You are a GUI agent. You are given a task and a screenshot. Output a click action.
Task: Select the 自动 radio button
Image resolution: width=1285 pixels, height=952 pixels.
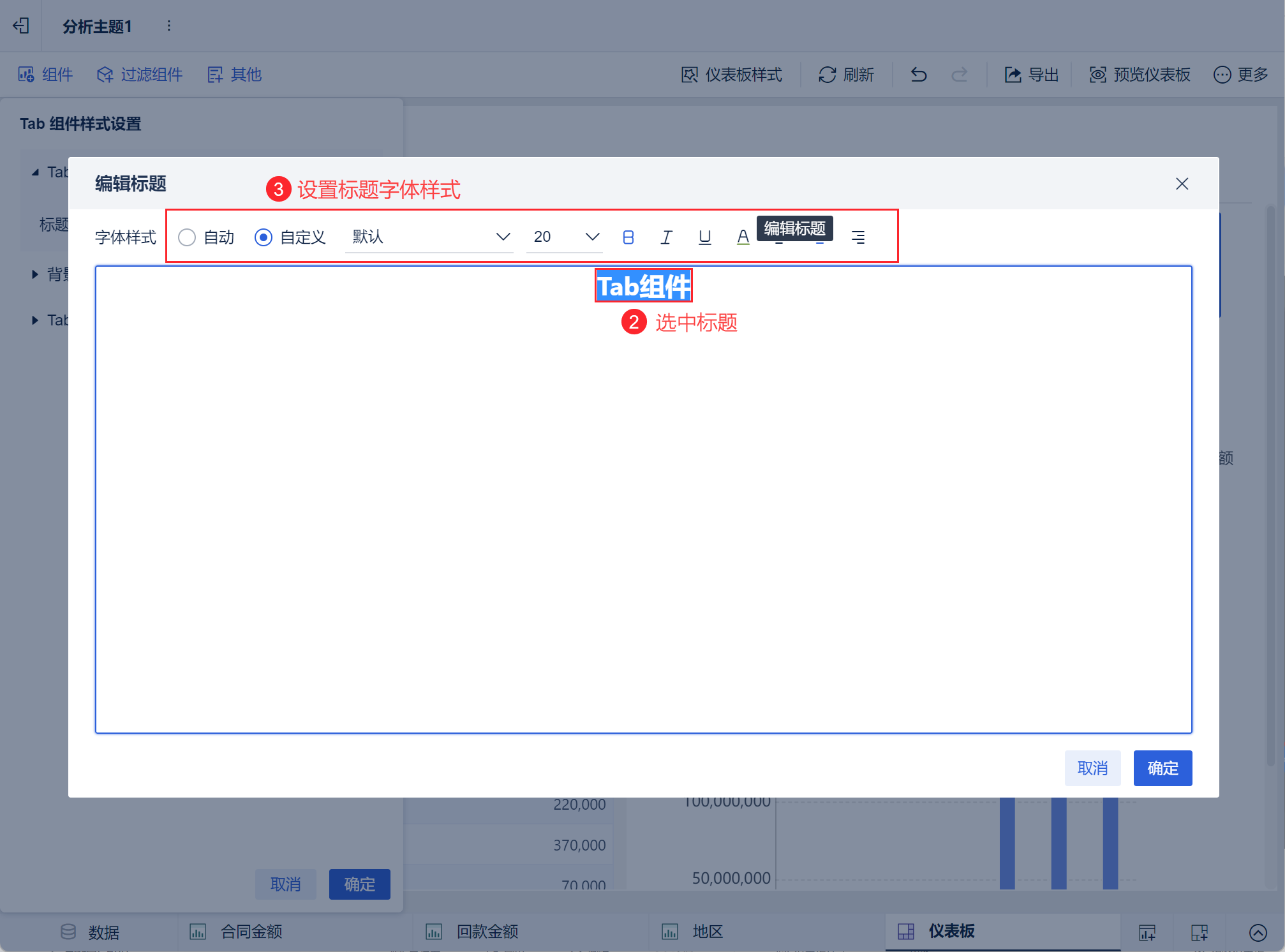click(x=187, y=237)
